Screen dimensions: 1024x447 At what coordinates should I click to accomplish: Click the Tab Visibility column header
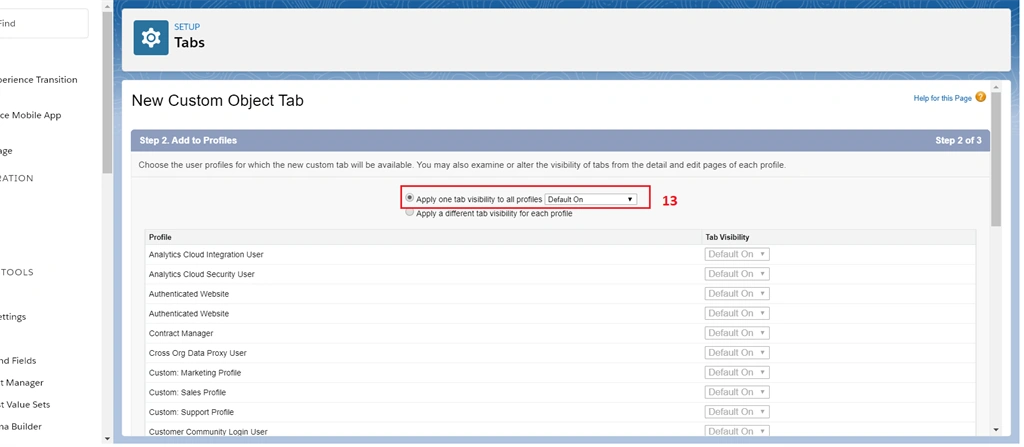click(x=728, y=237)
